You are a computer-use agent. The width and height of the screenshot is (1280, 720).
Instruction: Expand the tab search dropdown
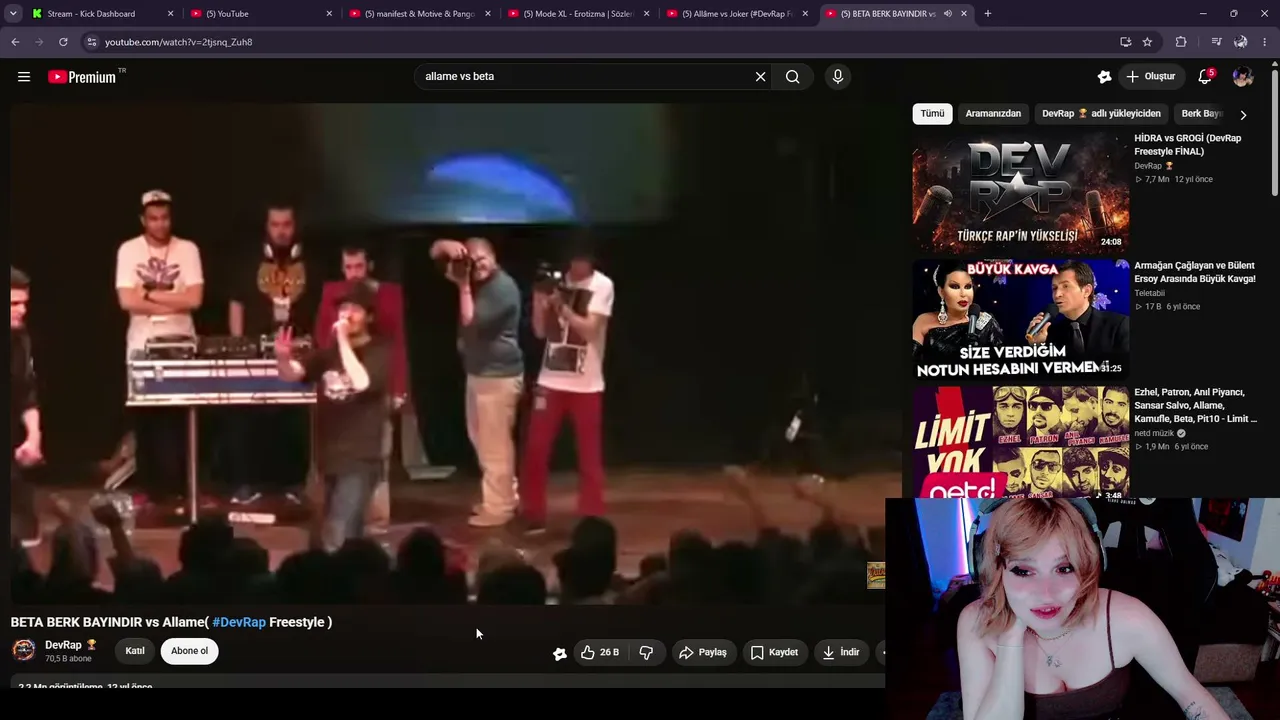tap(13, 14)
